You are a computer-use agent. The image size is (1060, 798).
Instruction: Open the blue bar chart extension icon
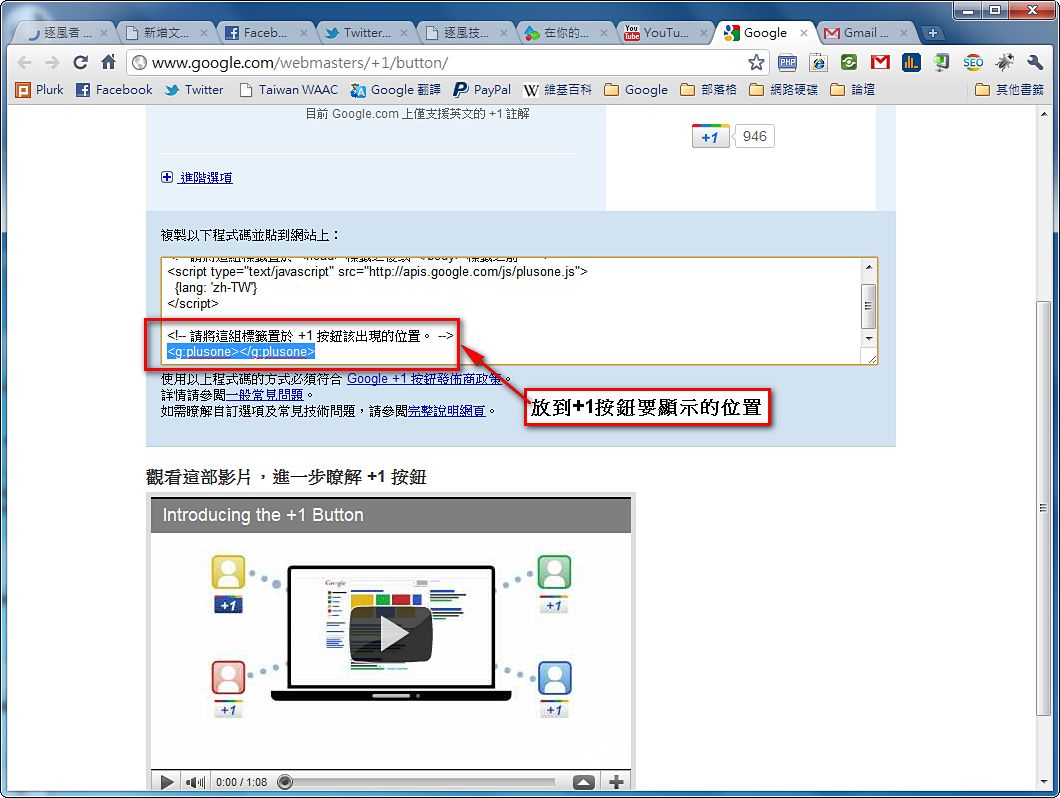911,63
